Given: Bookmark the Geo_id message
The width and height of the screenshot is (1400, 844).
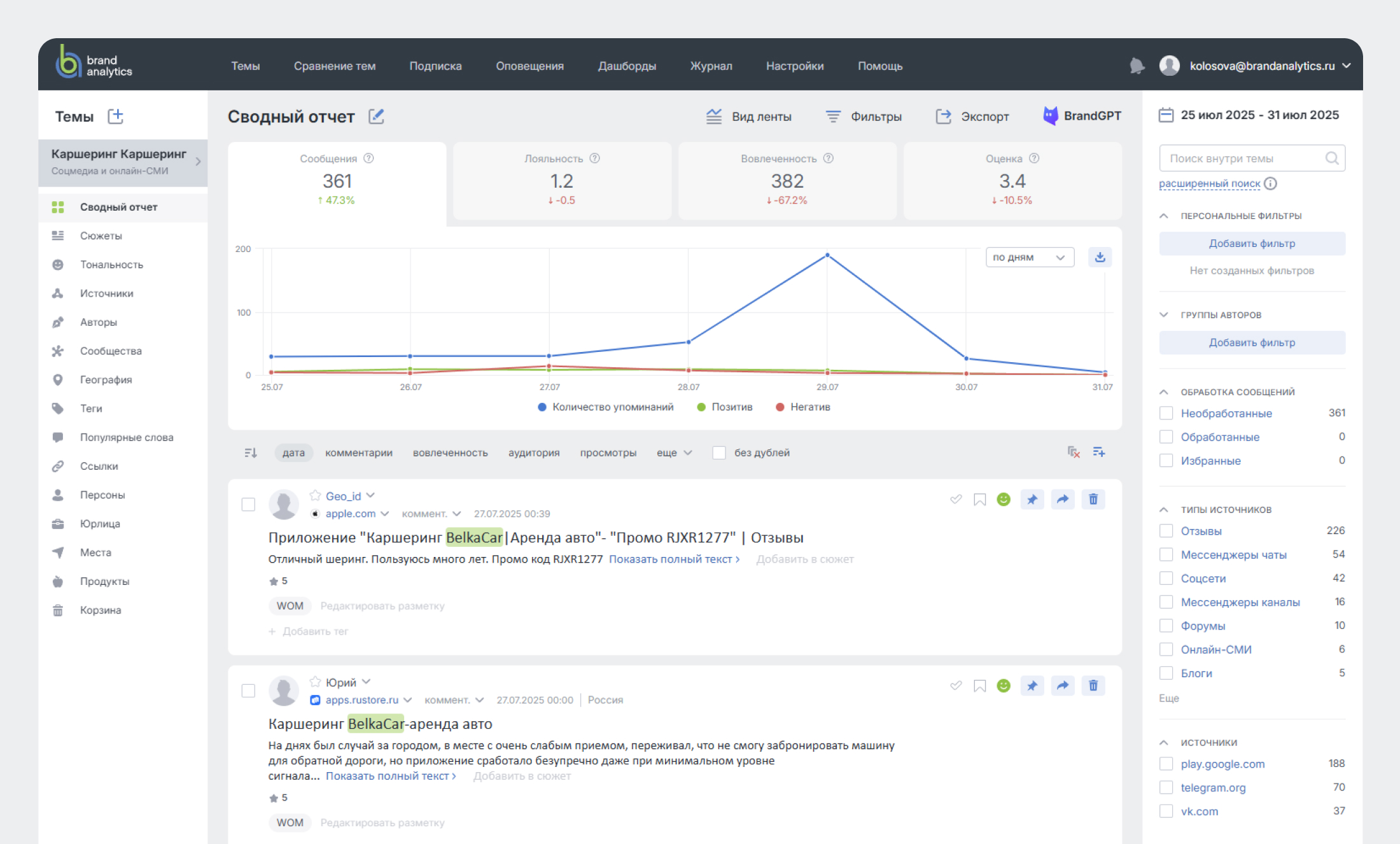Looking at the screenshot, I should pyautogui.click(x=980, y=500).
